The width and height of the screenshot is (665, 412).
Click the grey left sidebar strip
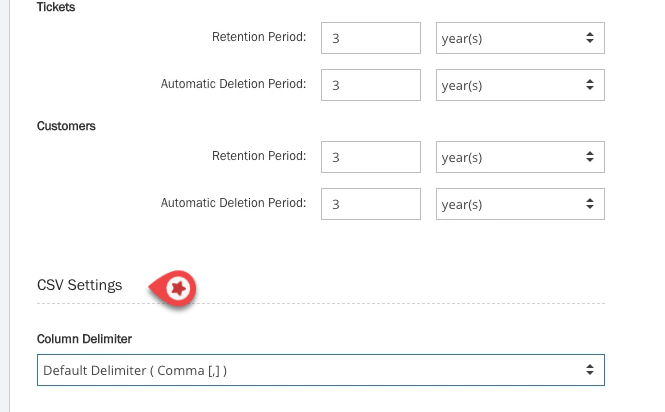tap(10, 200)
